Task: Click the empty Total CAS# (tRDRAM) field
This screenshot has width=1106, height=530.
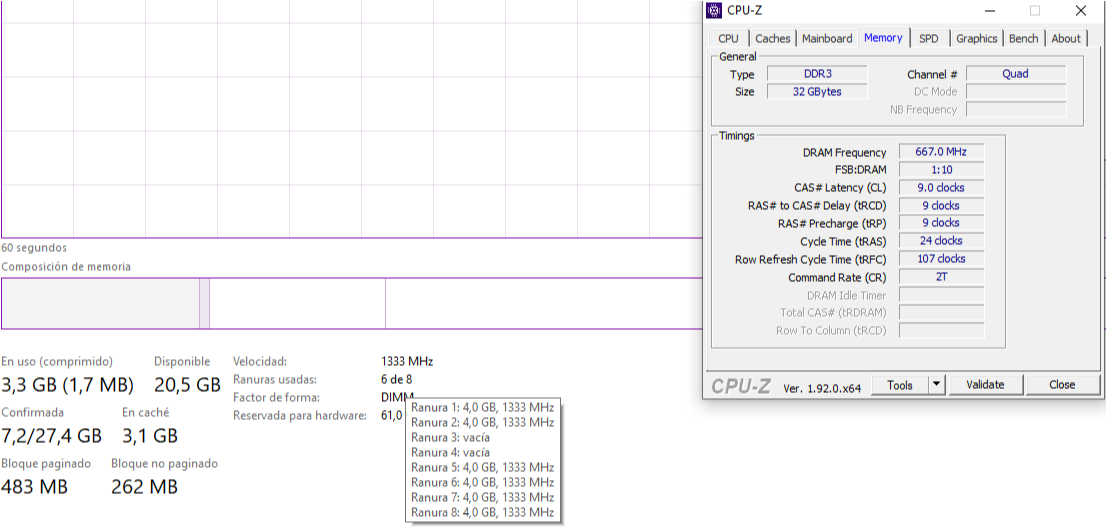Action: point(941,313)
